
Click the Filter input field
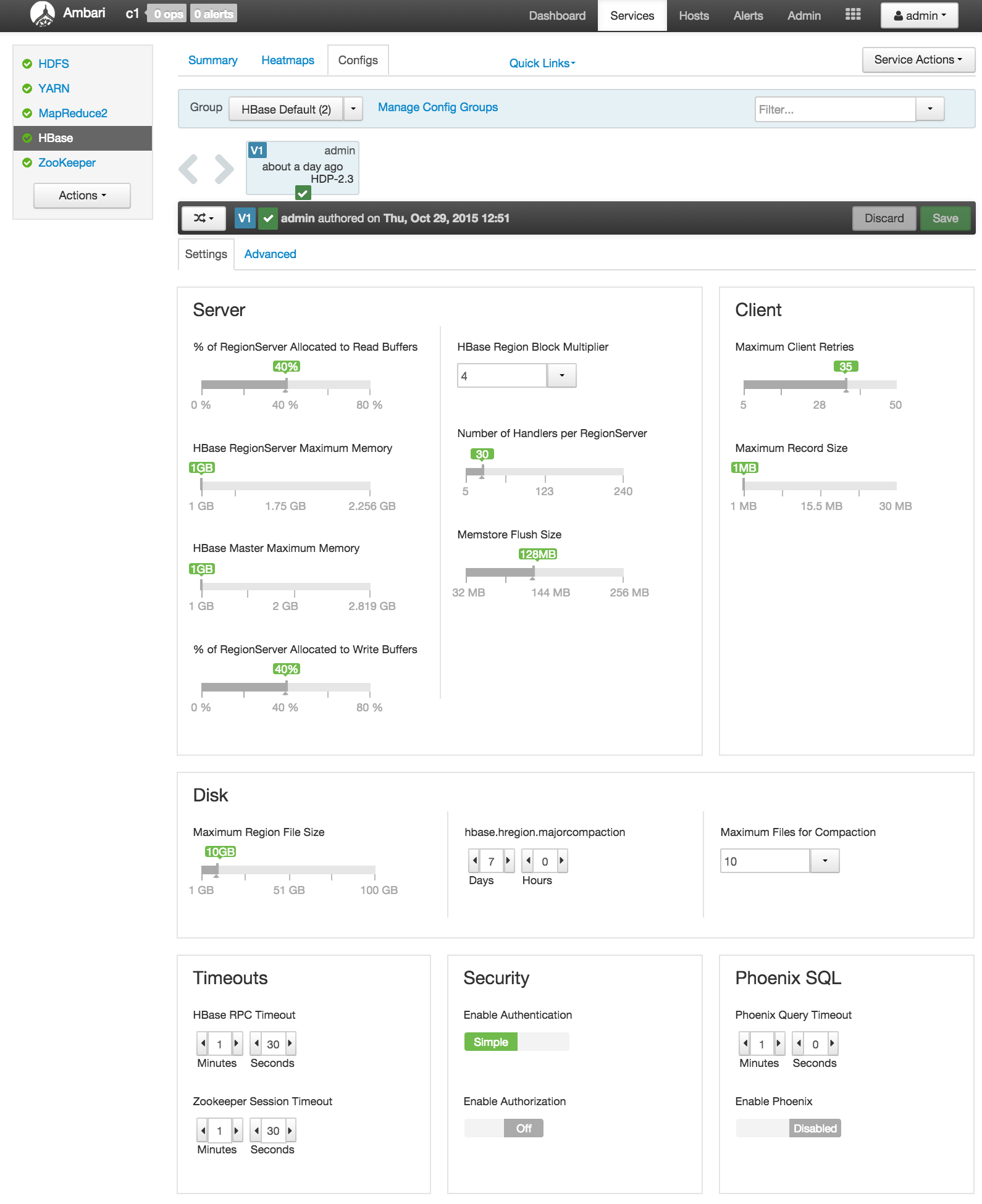834,110
